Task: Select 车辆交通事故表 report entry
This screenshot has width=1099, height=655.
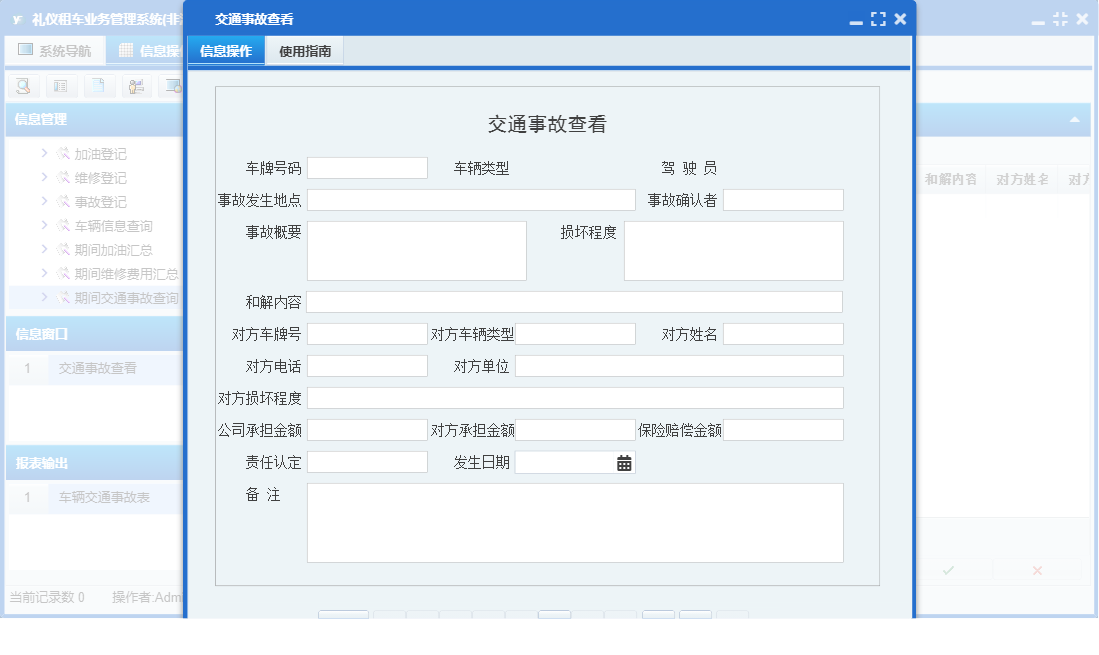Action: point(103,497)
